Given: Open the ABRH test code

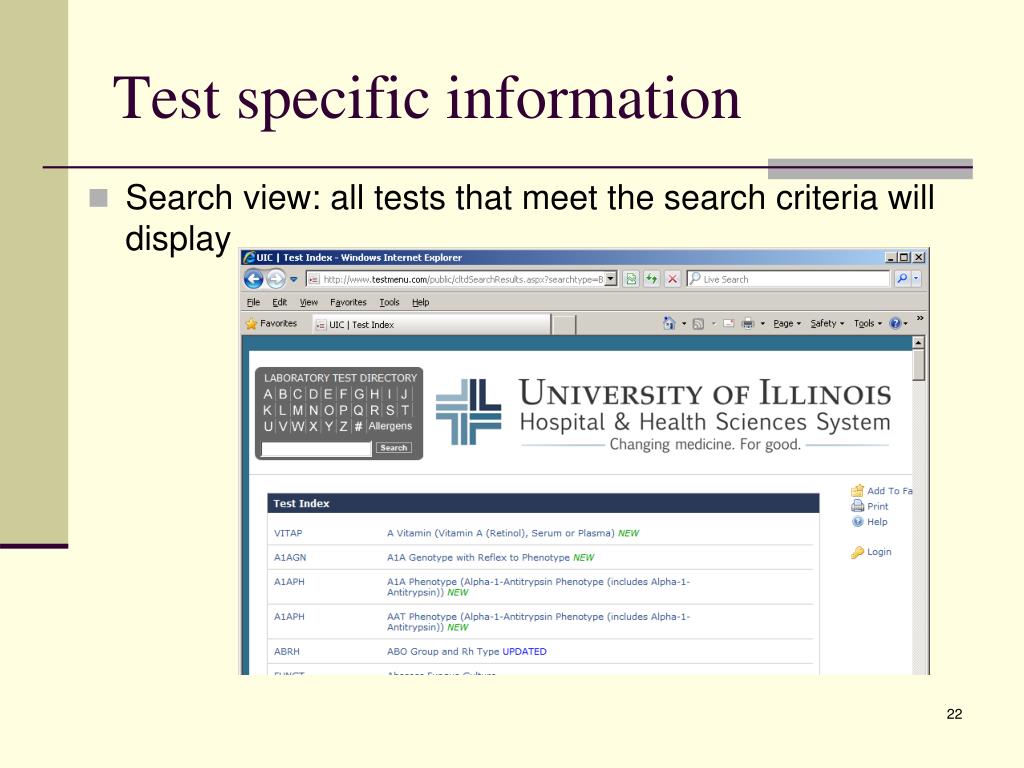Looking at the screenshot, I should [x=287, y=651].
